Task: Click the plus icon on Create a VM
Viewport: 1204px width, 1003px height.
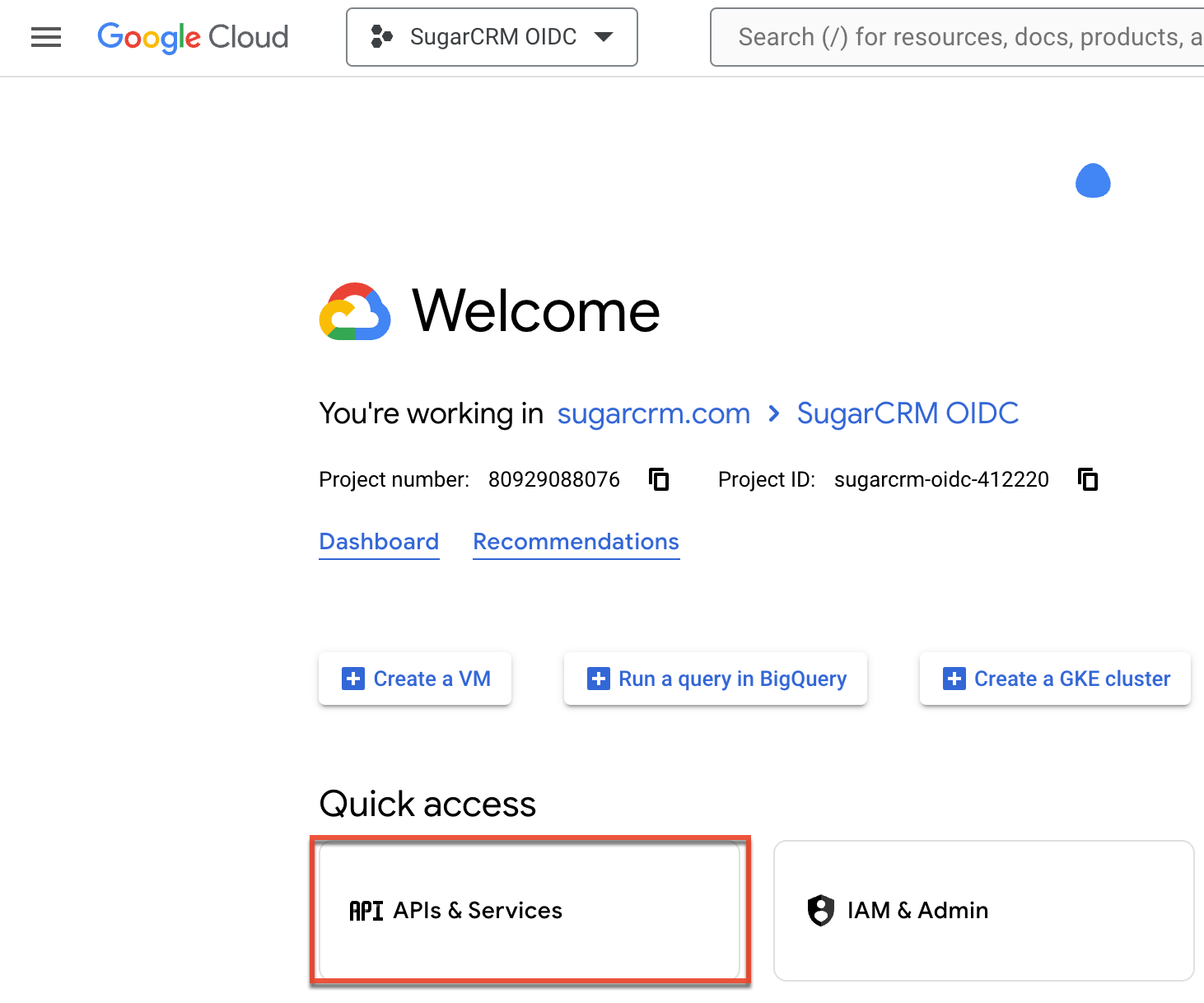Action: [x=353, y=679]
